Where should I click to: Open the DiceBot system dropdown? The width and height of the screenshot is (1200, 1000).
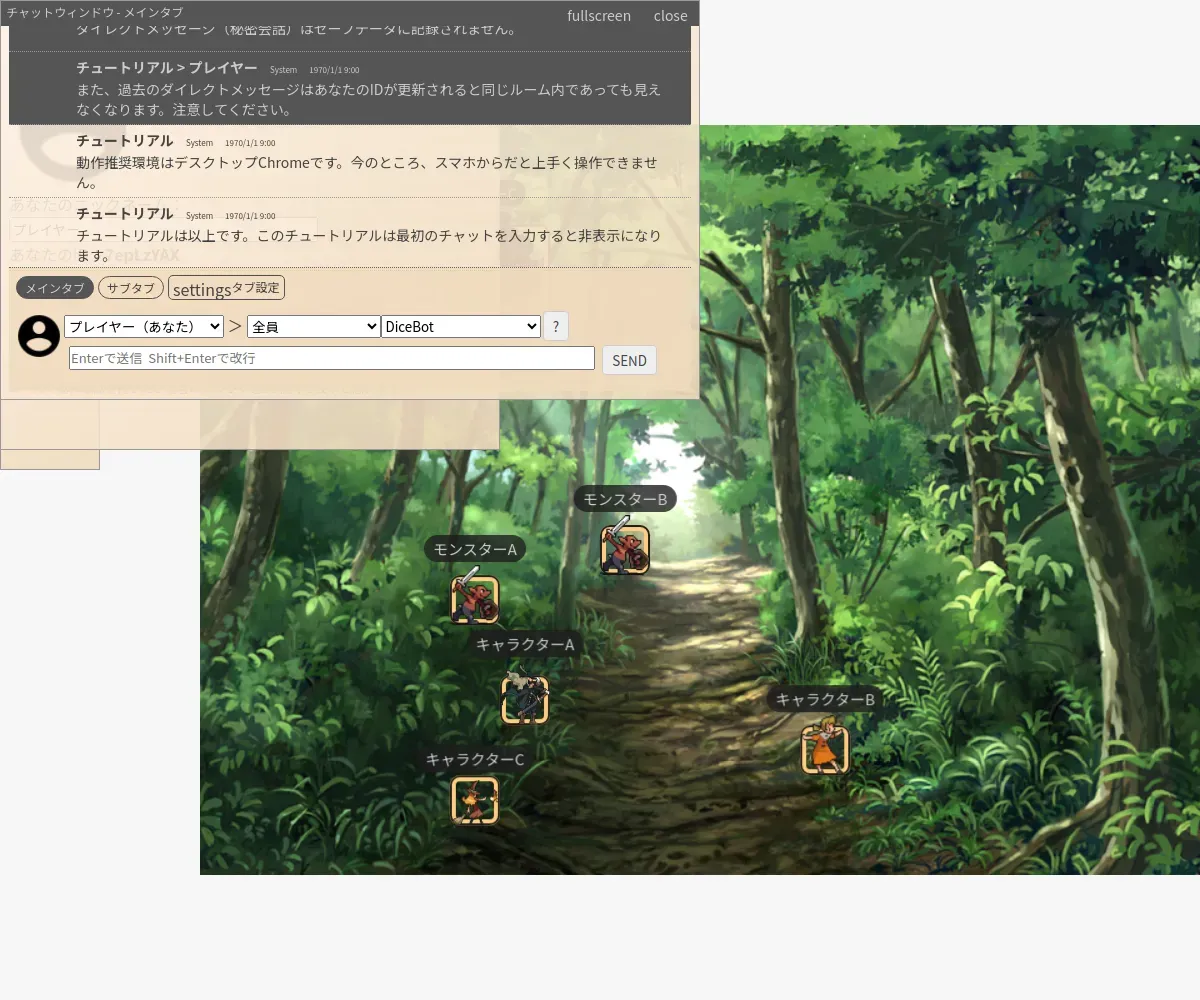click(461, 326)
